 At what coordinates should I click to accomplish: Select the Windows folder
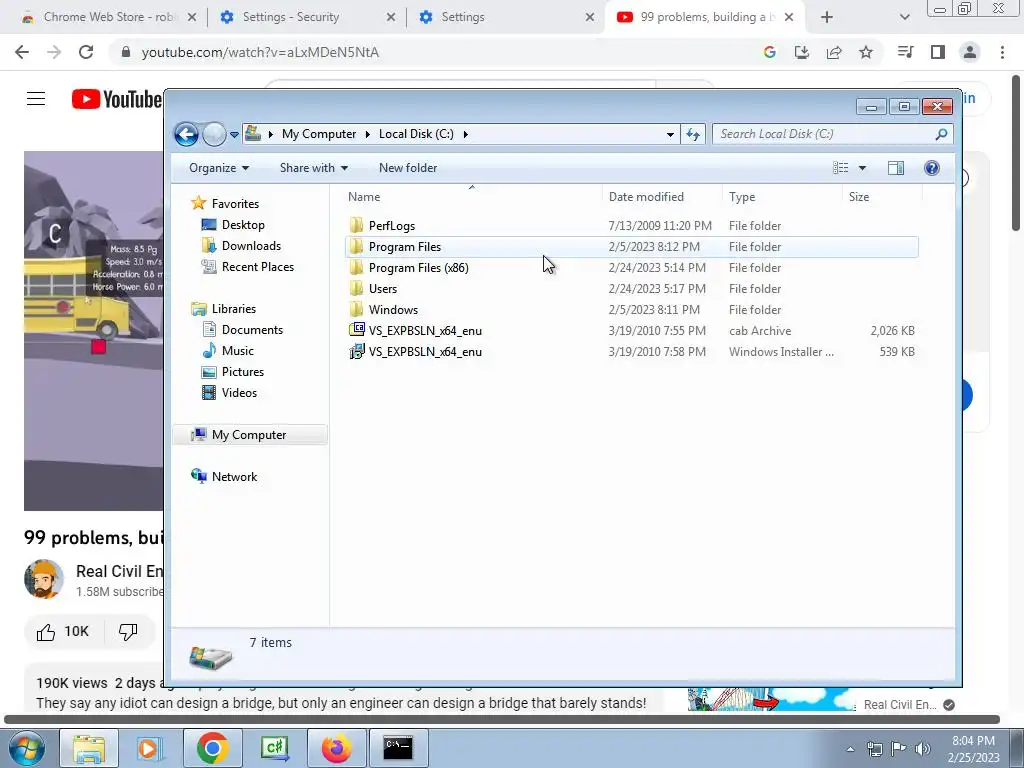point(632,310)
